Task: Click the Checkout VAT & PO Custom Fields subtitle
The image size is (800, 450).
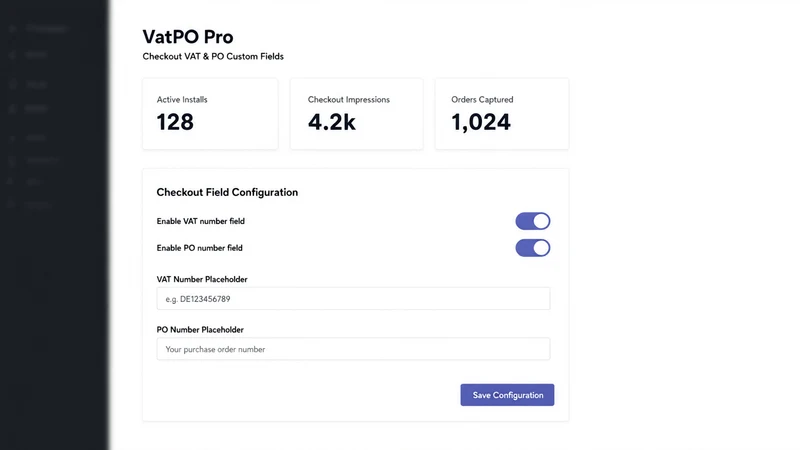Action: [x=213, y=57]
